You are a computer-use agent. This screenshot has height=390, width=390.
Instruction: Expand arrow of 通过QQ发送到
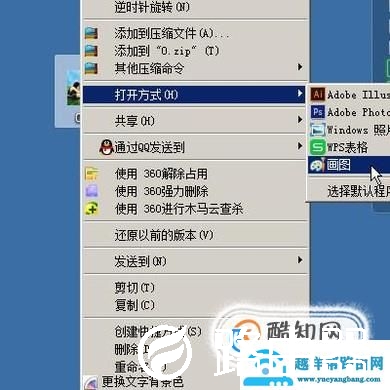[300, 146]
